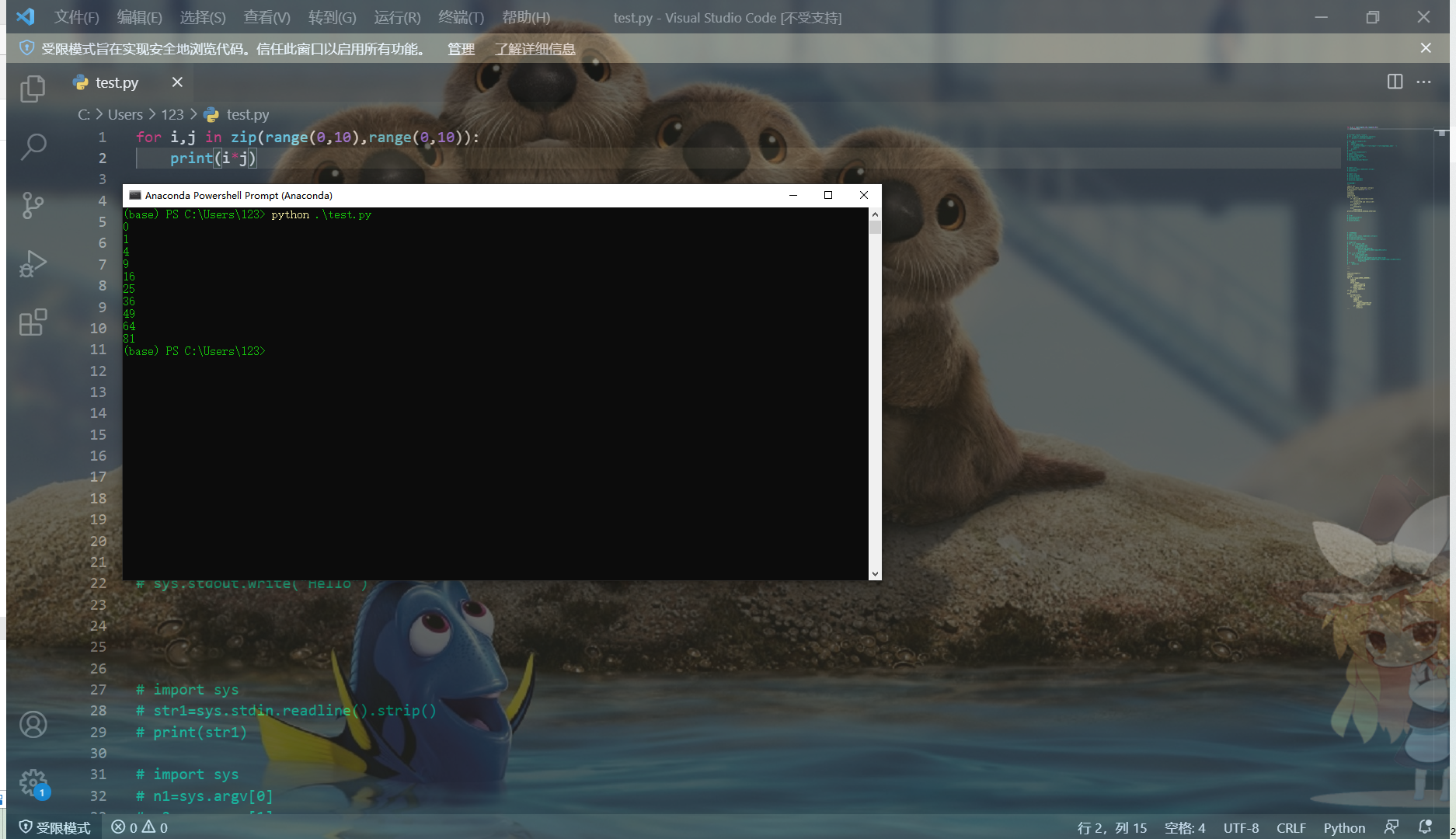
Task: Open editor More Actions ellipsis
Action: pos(1423,82)
